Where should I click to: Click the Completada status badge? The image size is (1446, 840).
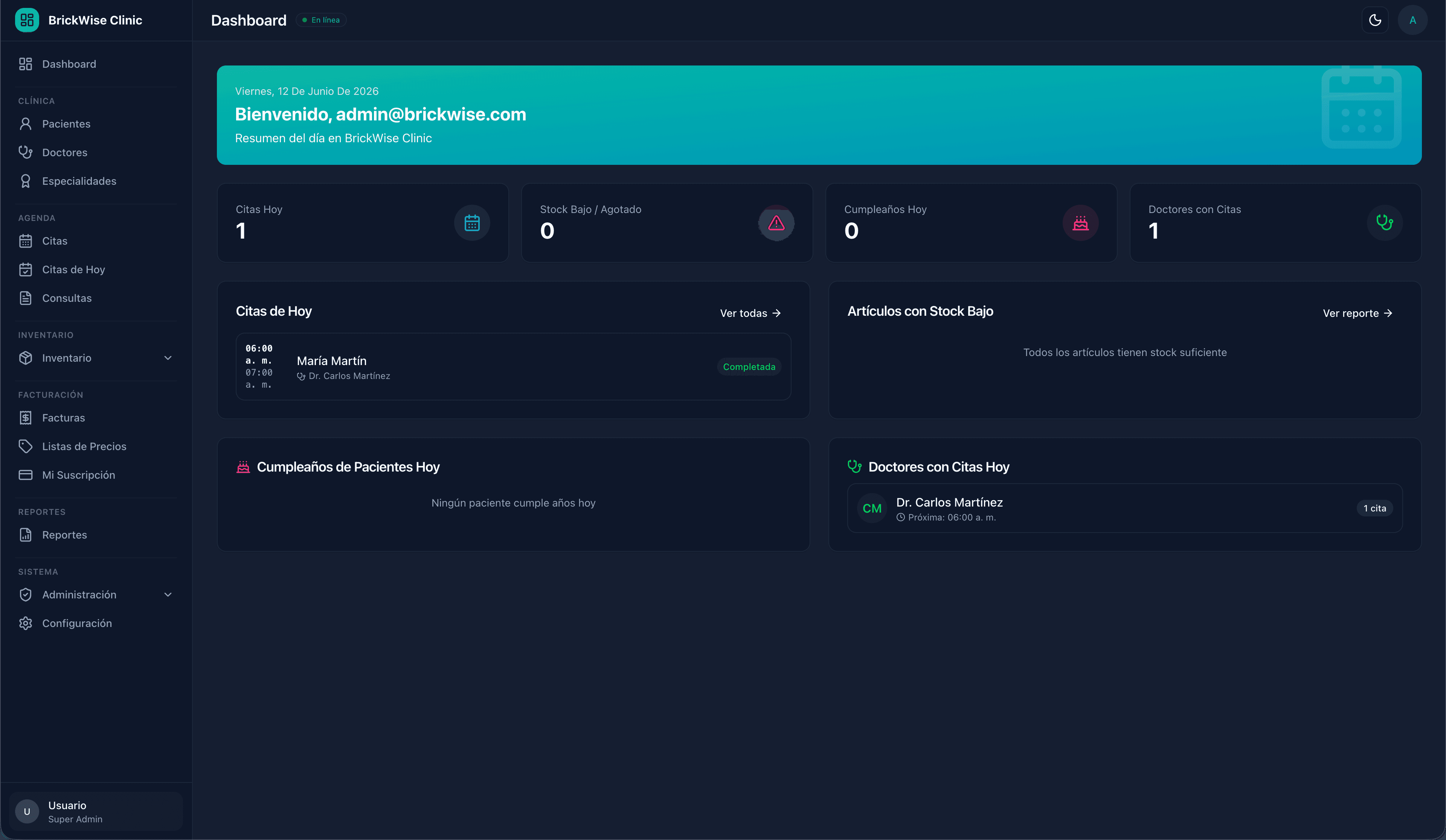coord(749,367)
